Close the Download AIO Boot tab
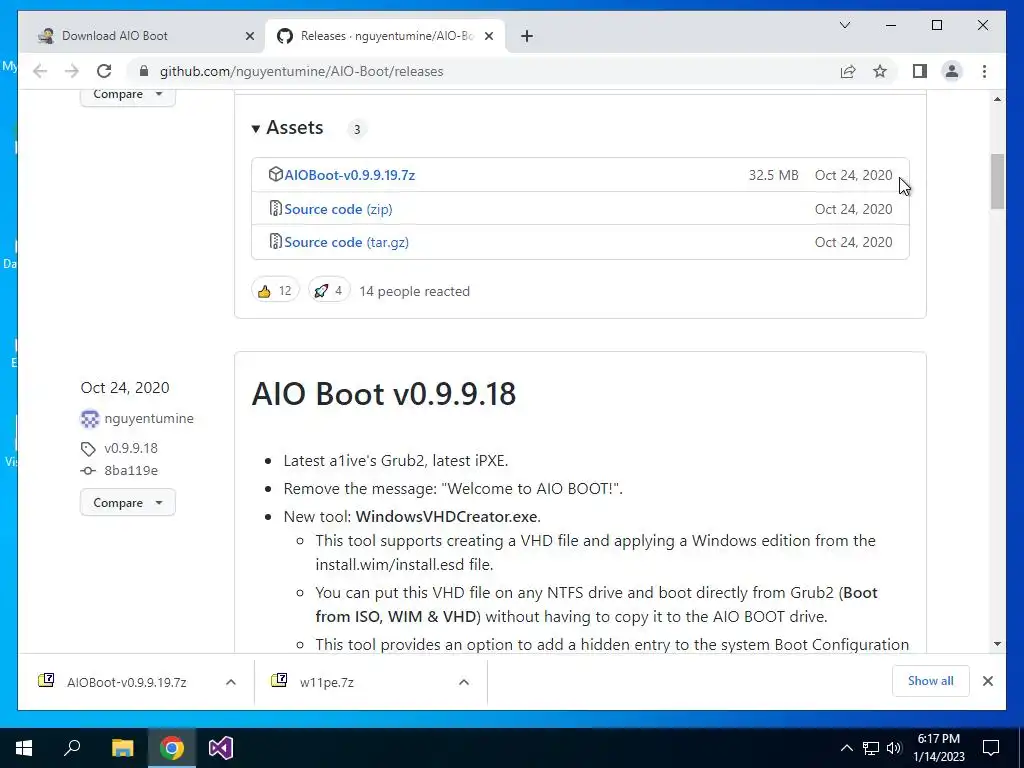 (x=249, y=36)
